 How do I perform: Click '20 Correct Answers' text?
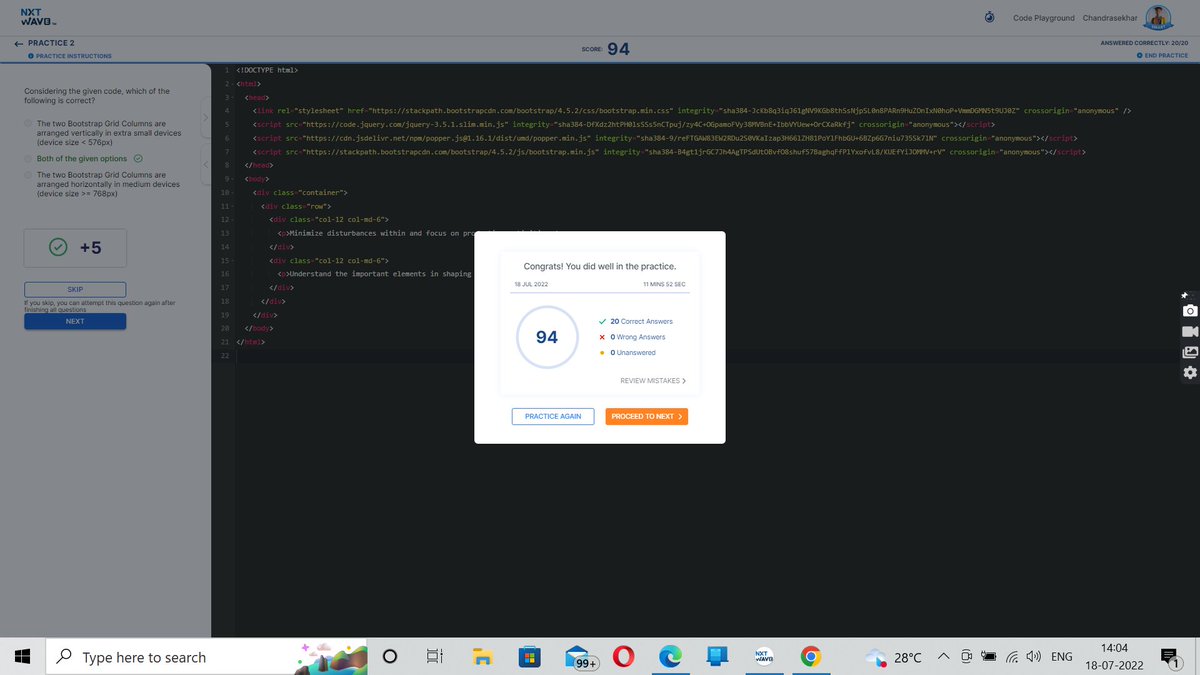(x=641, y=321)
